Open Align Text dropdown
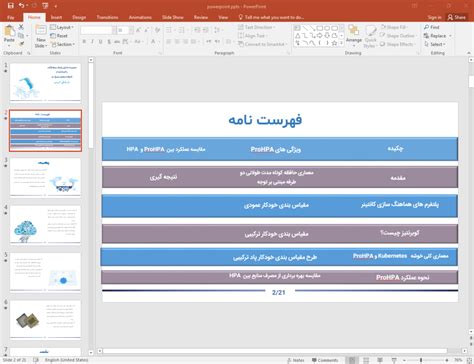 tap(253, 36)
